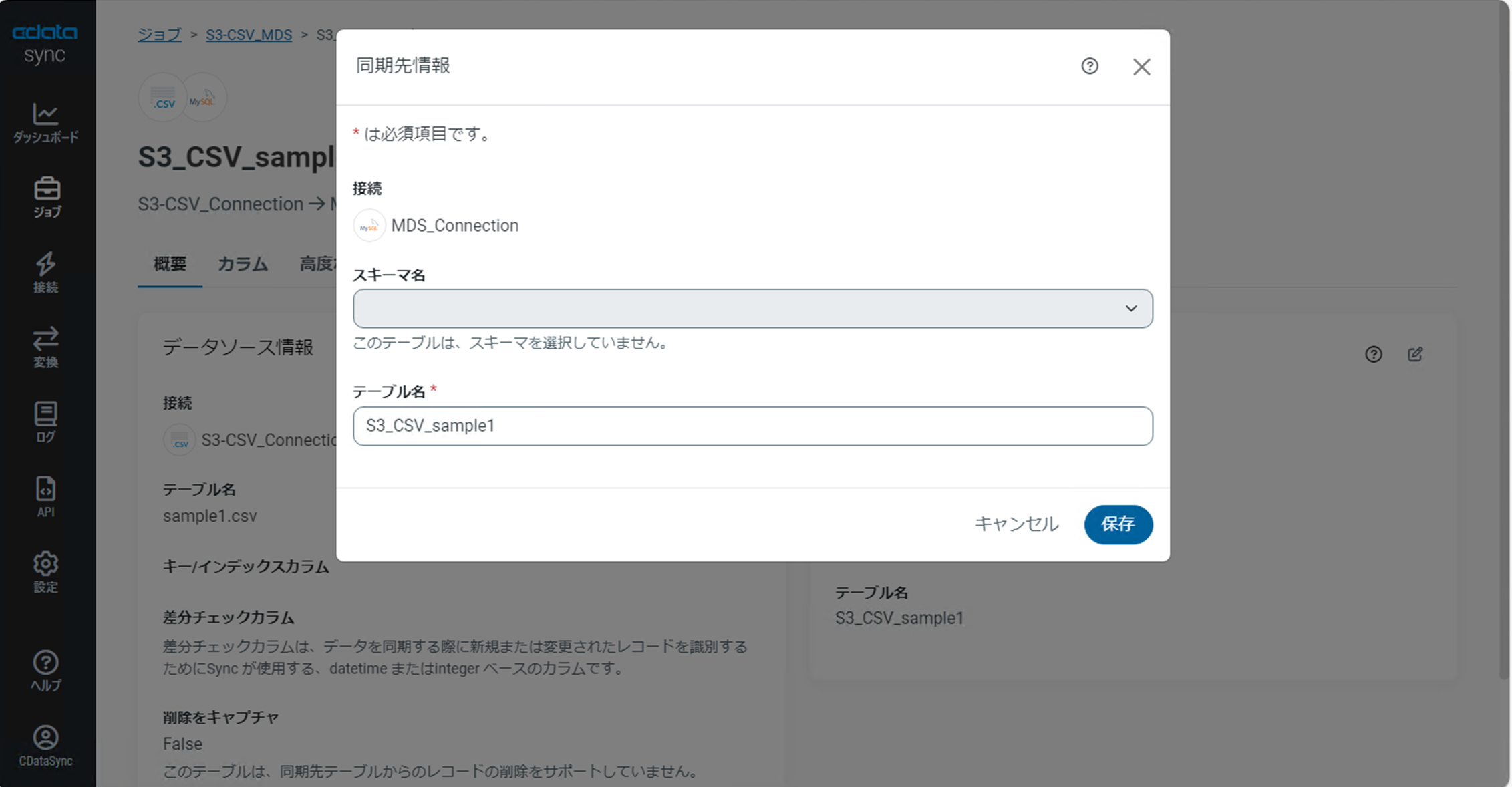Screen dimensions: 1512x787
Task: Click the False value under 削除をキャプチャ
Action: pyautogui.click(x=182, y=744)
